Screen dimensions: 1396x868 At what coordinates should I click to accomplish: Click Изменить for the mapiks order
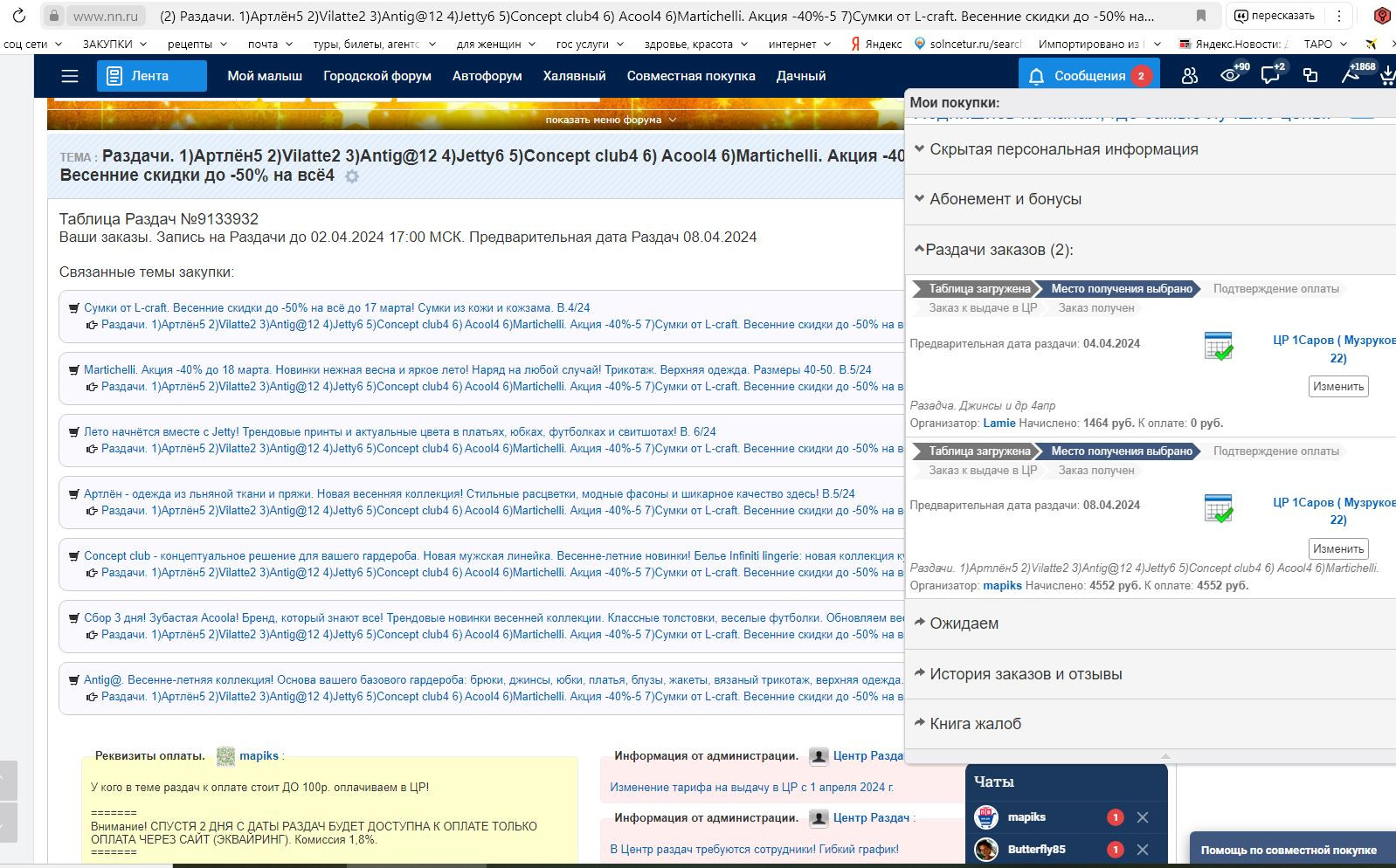[1338, 548]
